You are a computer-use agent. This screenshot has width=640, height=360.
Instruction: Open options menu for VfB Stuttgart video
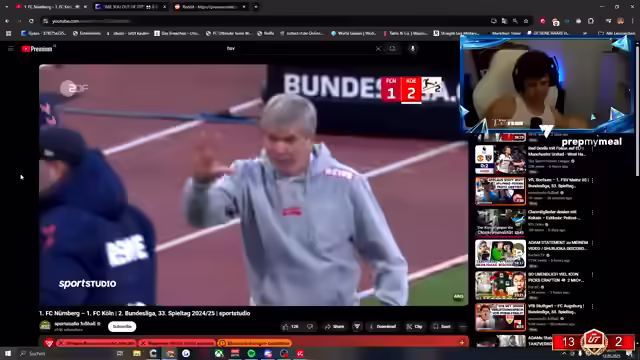(592, 307)
